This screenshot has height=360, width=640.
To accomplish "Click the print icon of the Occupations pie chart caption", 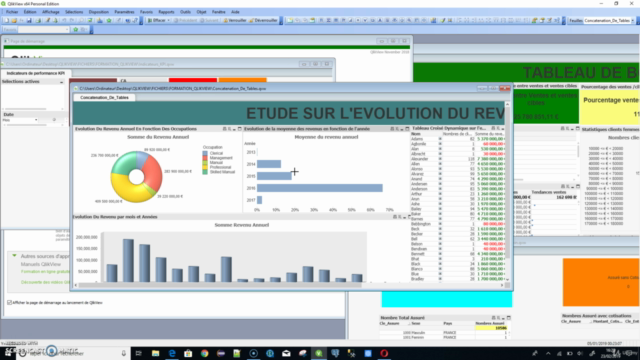I will point(224,129).
